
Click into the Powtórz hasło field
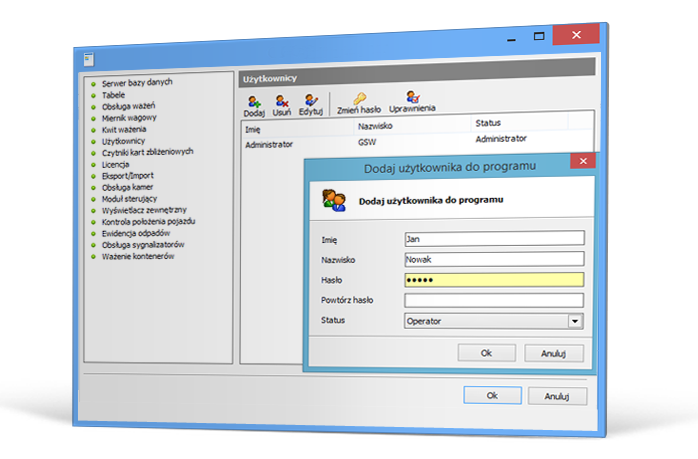coord(493,300)
